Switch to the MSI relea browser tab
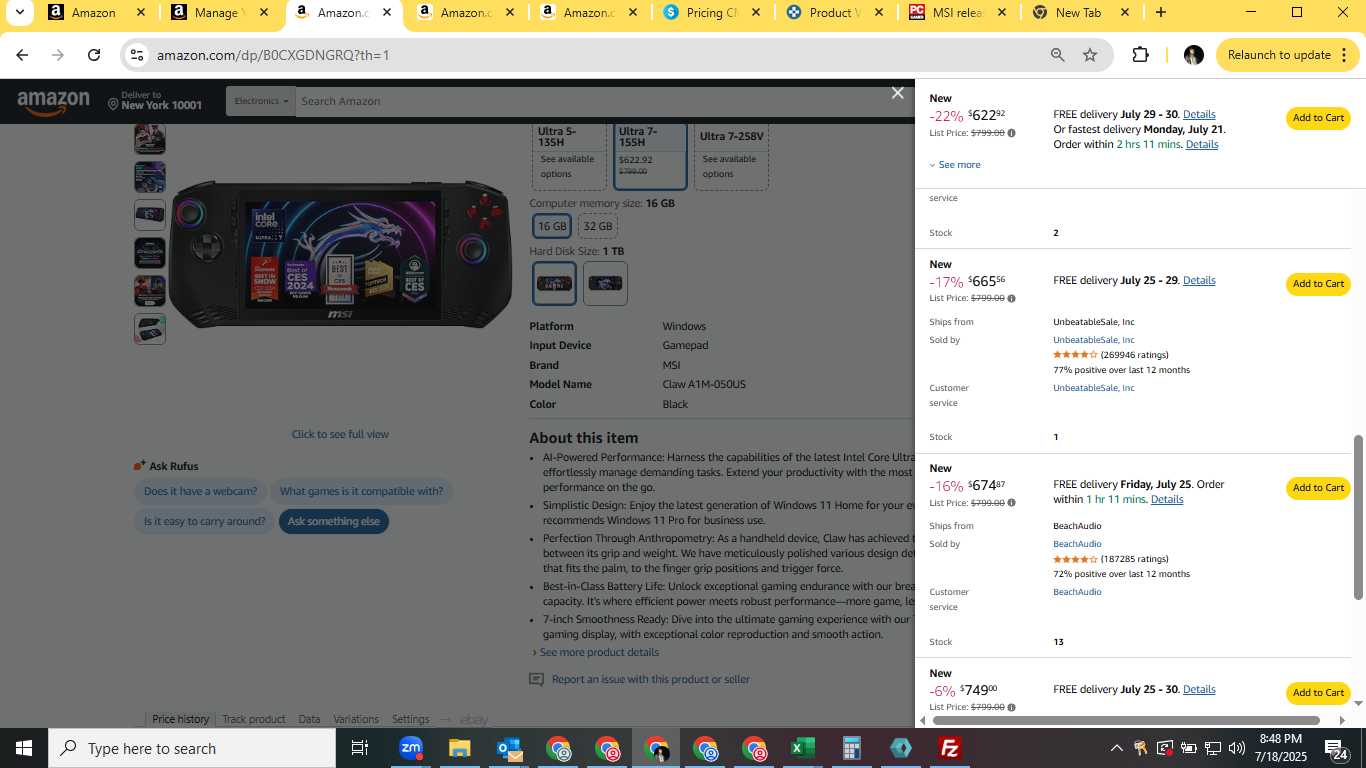The image size is (1366, 768). coord(956,13)
